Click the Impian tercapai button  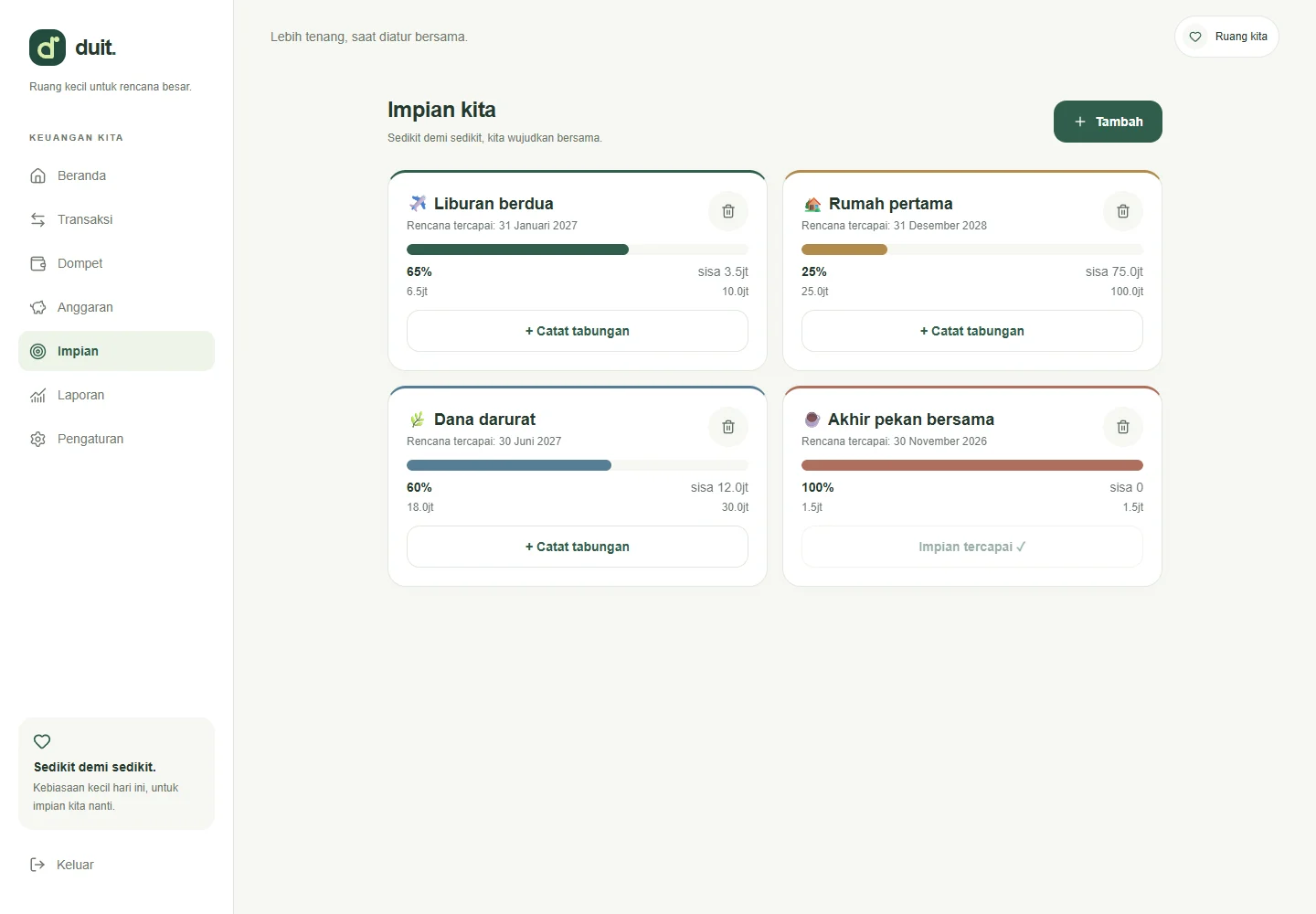[972, 547]
